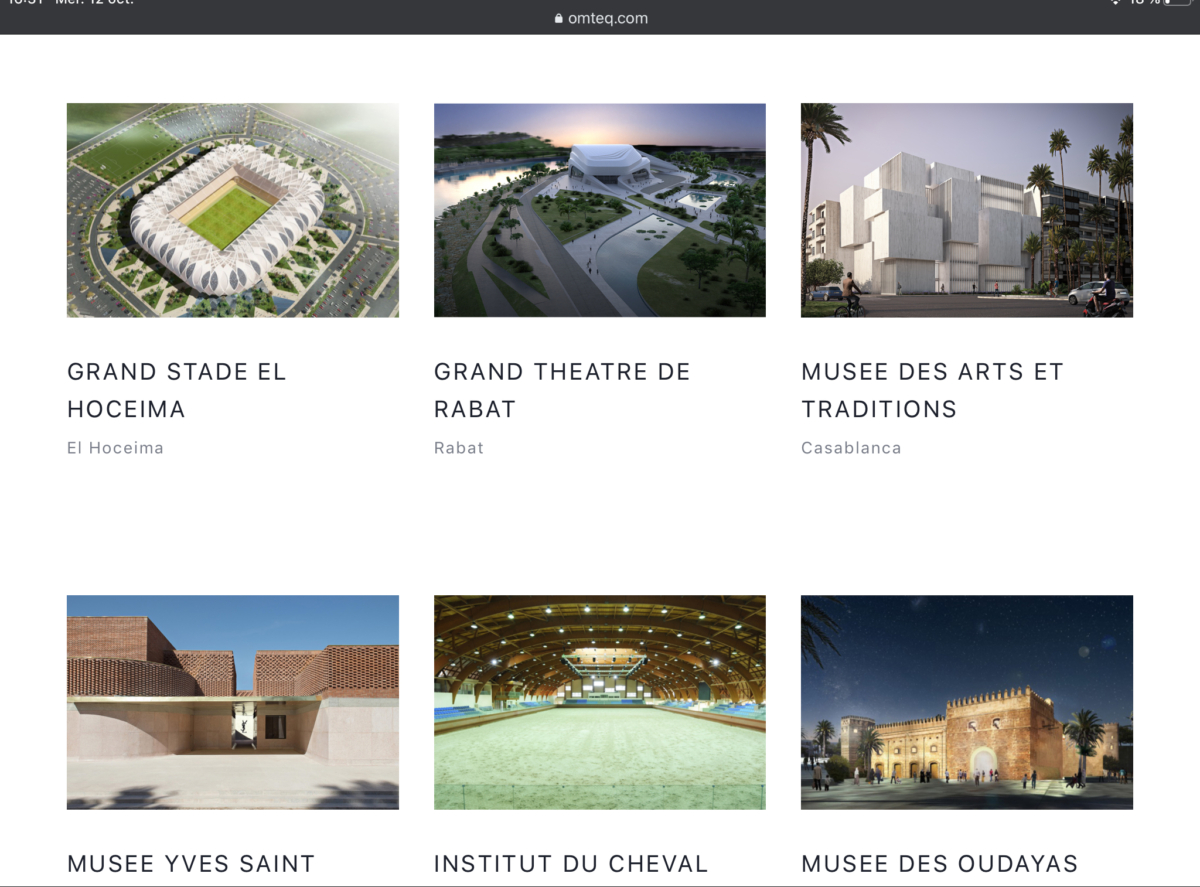Screen dimensions: 1200x887
Task: Click the GRAND STADE EL HOCEIMA title
Action: pyautogui.click(x=177, y=390)
